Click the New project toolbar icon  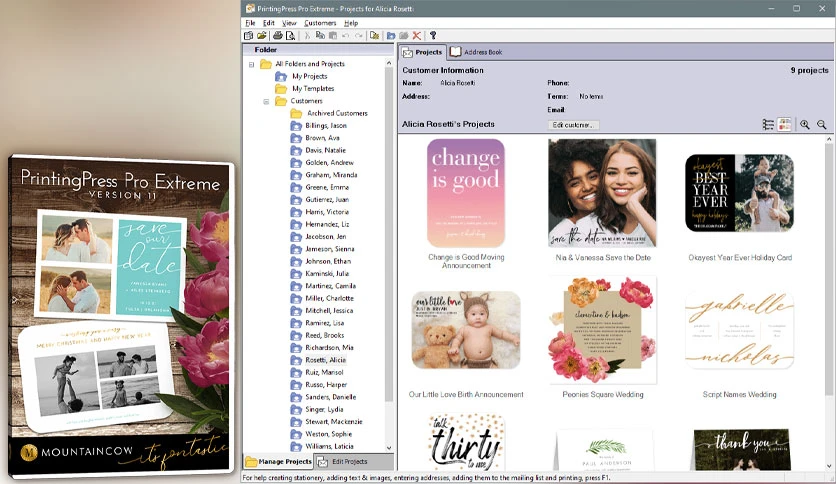pyautogui.click(x=248, y=36)
